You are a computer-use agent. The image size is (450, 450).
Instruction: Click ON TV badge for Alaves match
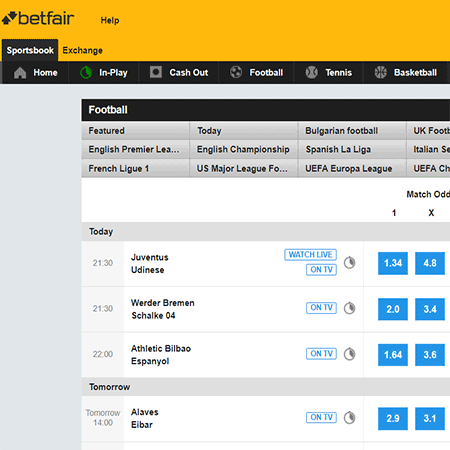point(321,417)
